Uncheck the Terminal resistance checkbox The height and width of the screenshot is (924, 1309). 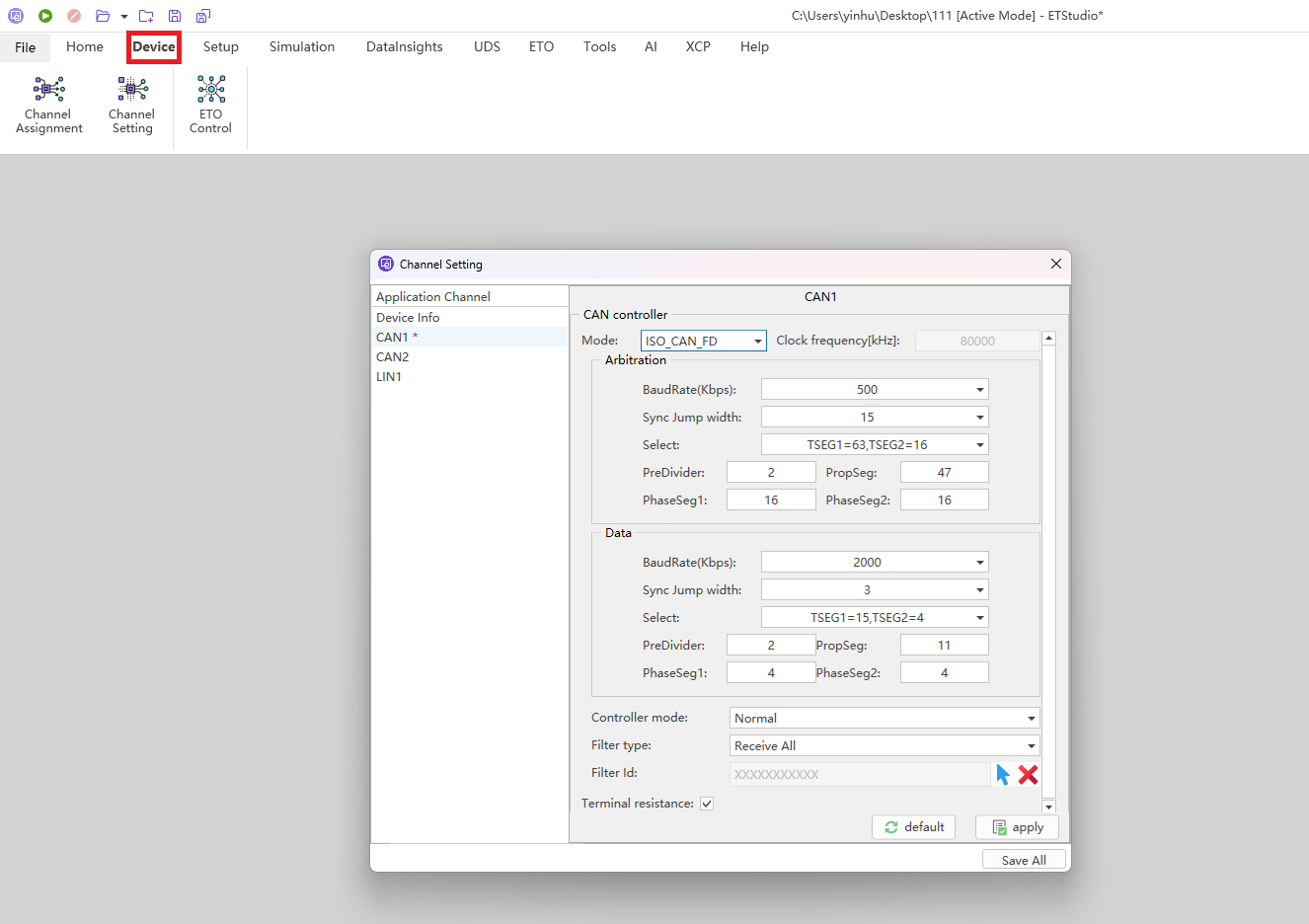(x=707, y=804)
